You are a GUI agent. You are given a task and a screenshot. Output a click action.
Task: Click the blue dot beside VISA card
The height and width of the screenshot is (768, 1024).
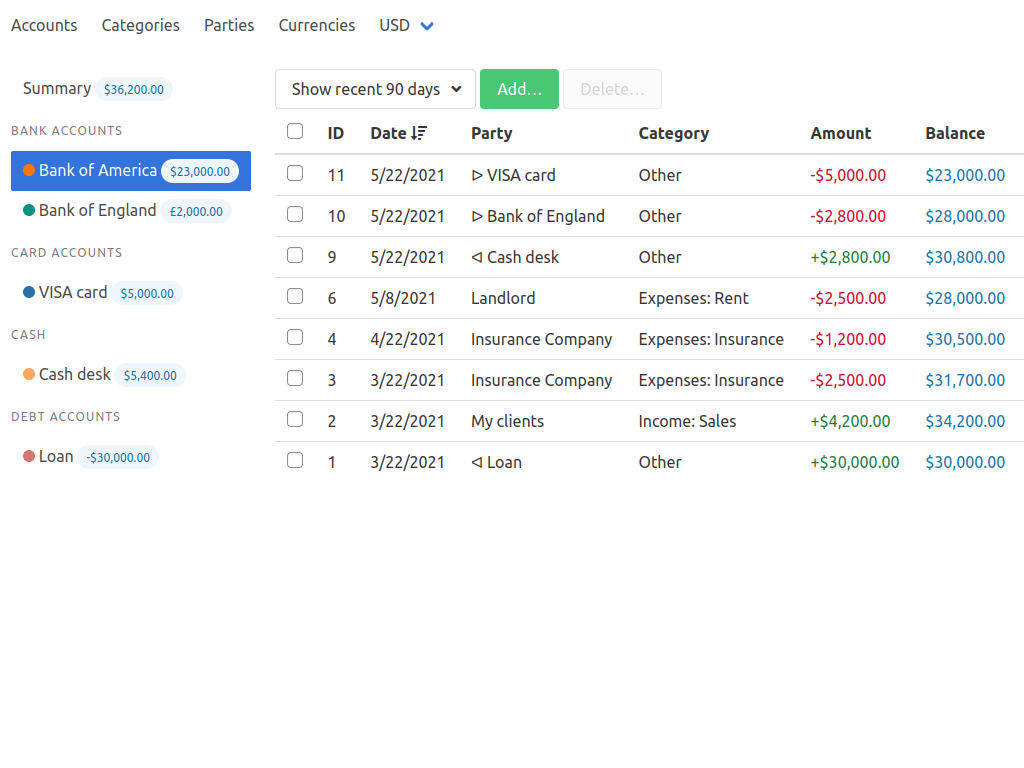coord(29,293)
